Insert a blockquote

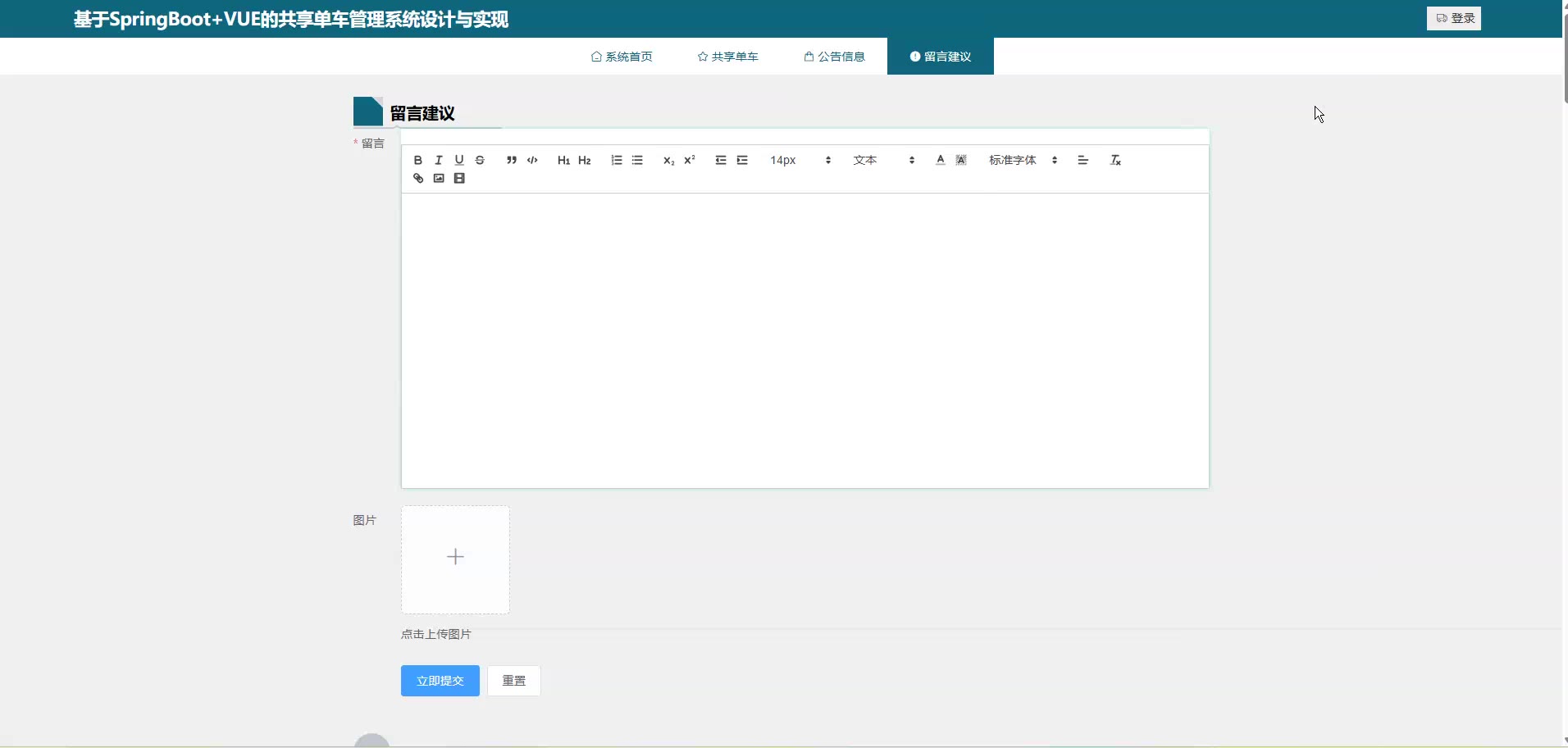point(512,160)
